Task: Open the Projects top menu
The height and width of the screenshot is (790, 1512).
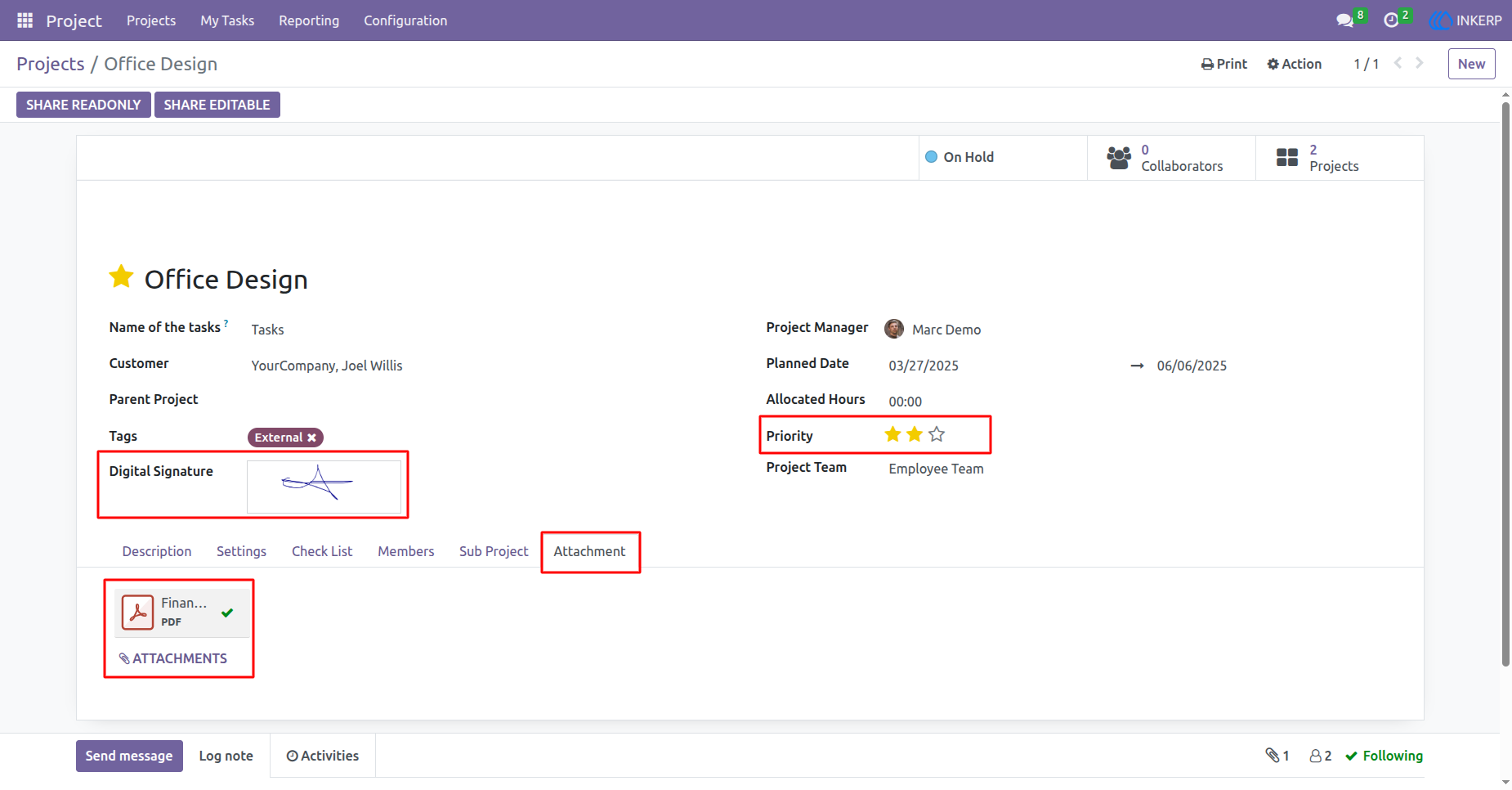Action: click(151, 20)
